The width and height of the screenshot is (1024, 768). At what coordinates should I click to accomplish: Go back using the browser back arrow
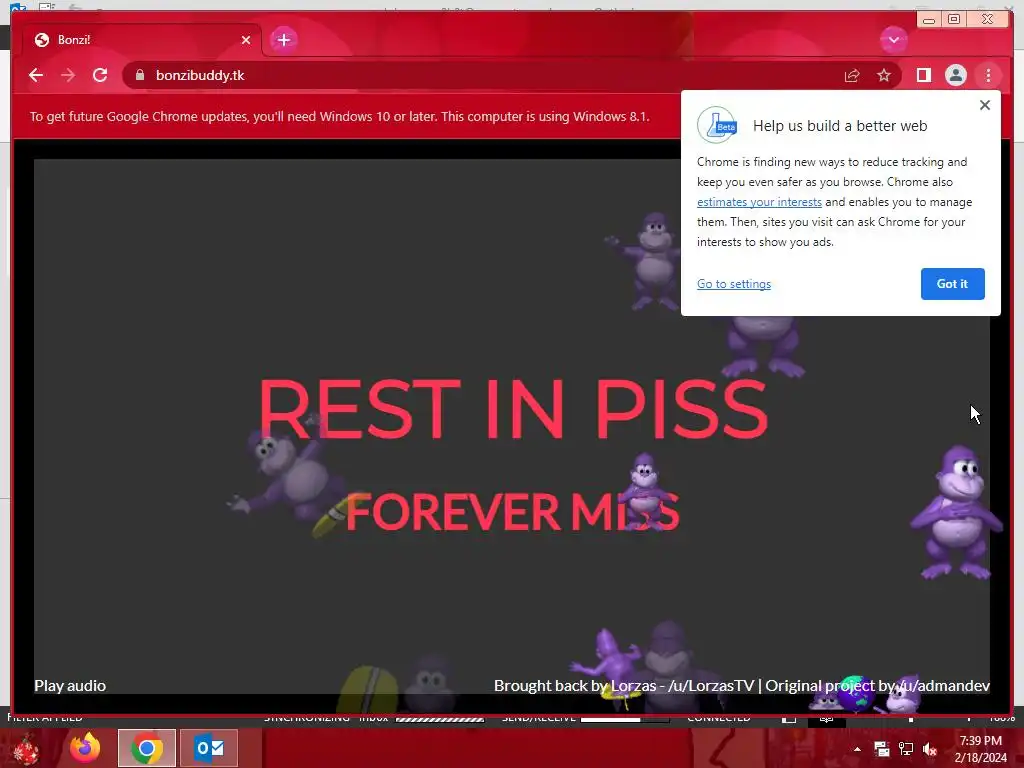coord(36,75)
